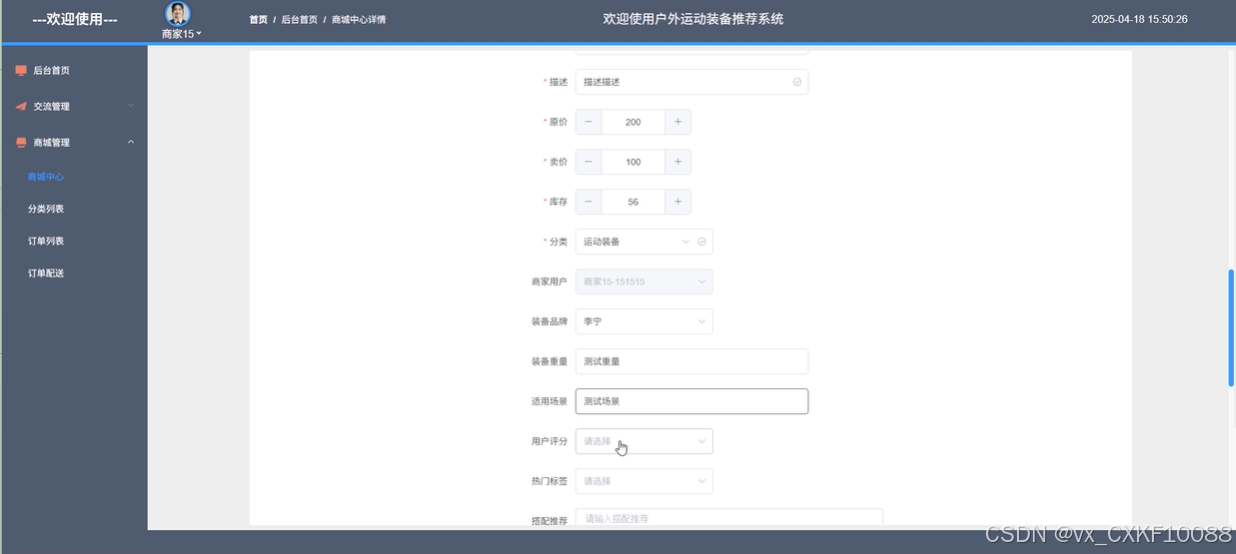The image size is (1236, 554).
Task: Click the 用户评分 field label
Action: pyautogui.click(x=549, y=441)
